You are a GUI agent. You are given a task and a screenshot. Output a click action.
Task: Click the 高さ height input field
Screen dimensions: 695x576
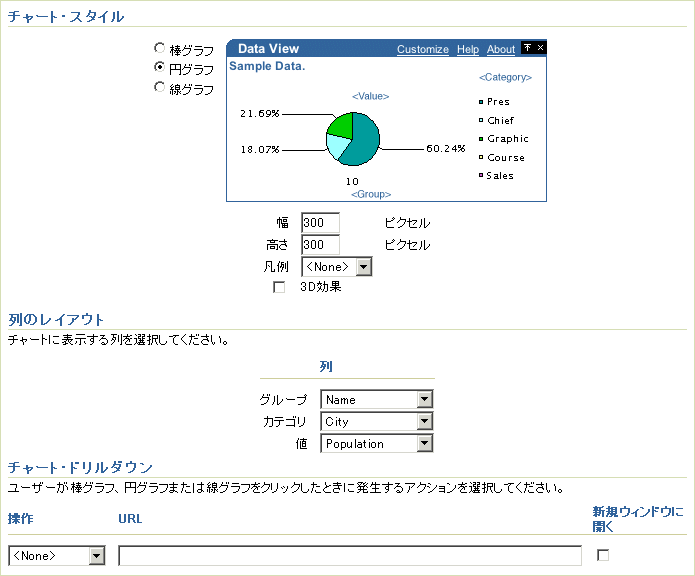coord(320,245)
